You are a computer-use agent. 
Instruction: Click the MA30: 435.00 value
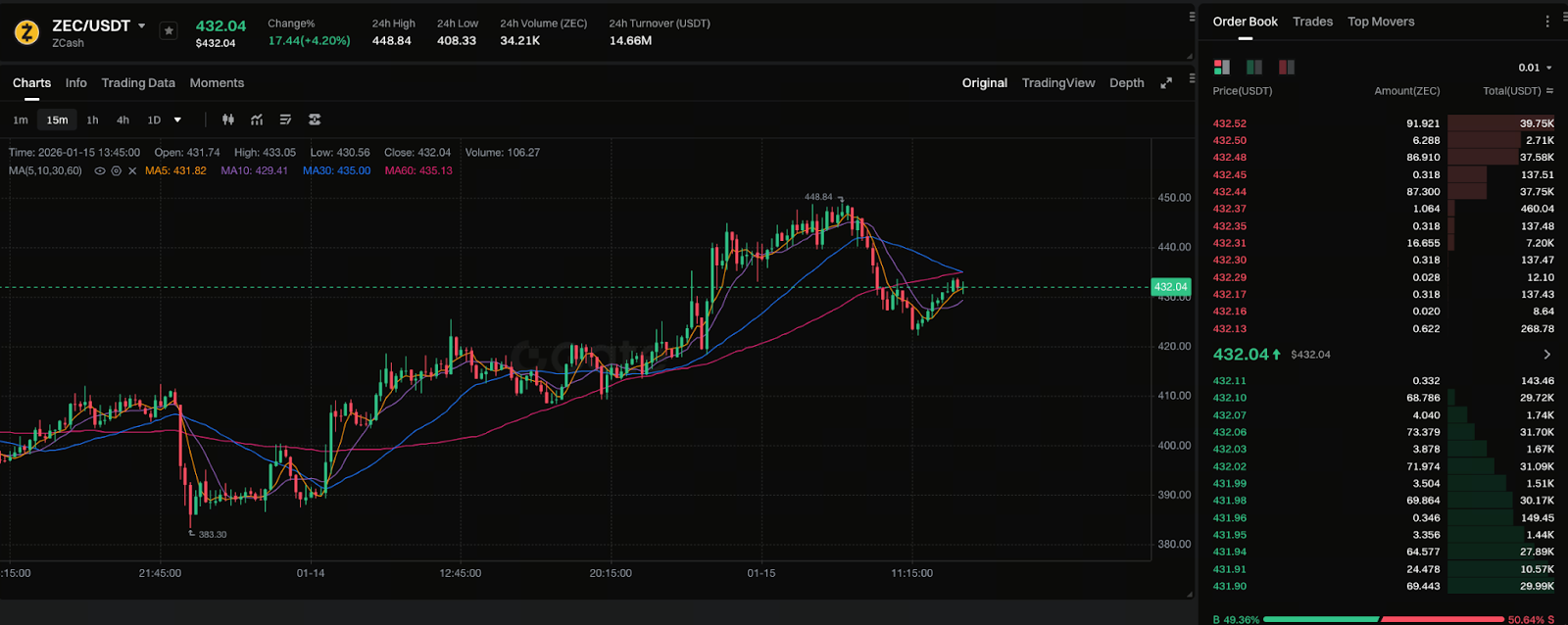click(336, 170)
